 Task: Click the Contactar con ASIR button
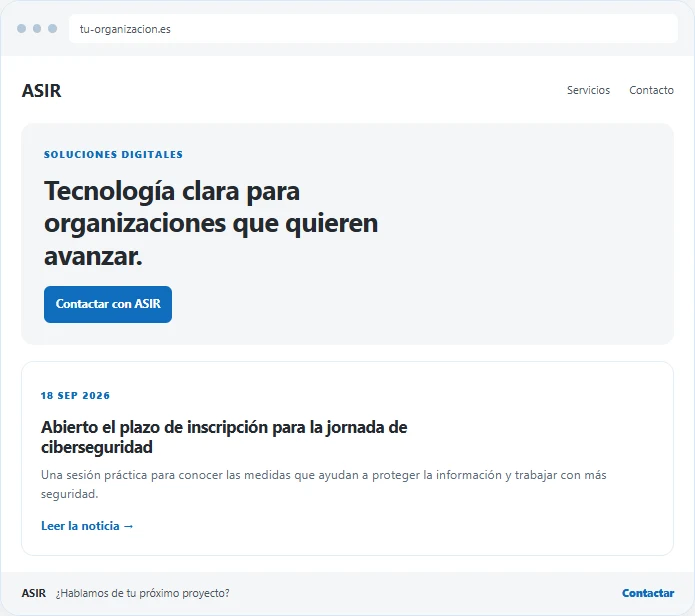point(108,304)
